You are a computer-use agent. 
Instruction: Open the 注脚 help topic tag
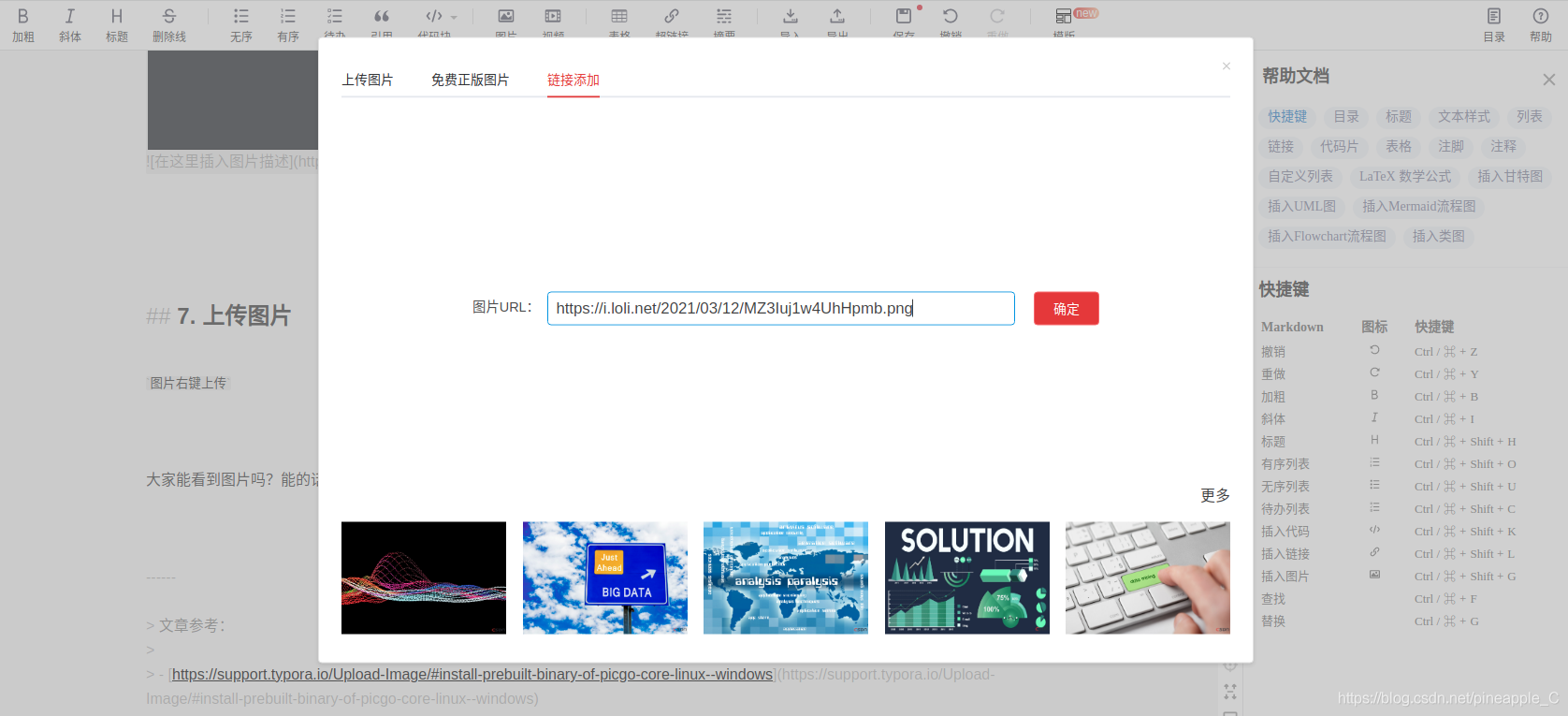pos(1451,147)
